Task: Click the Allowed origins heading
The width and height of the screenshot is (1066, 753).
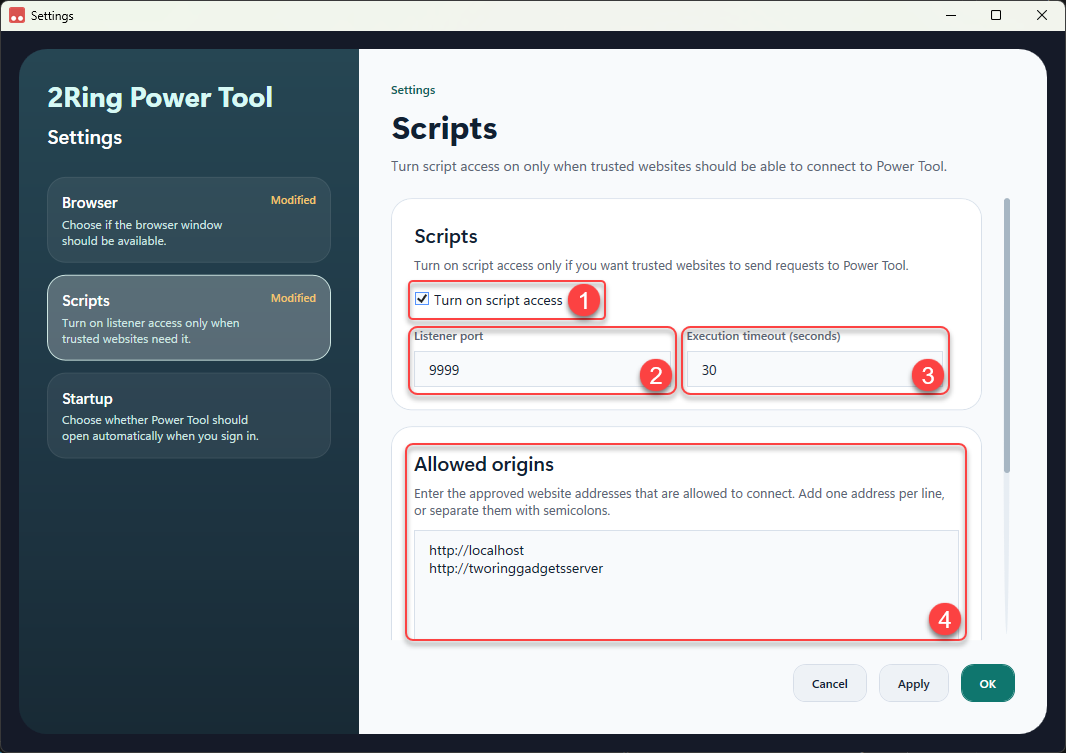Action: coord(484,464)
